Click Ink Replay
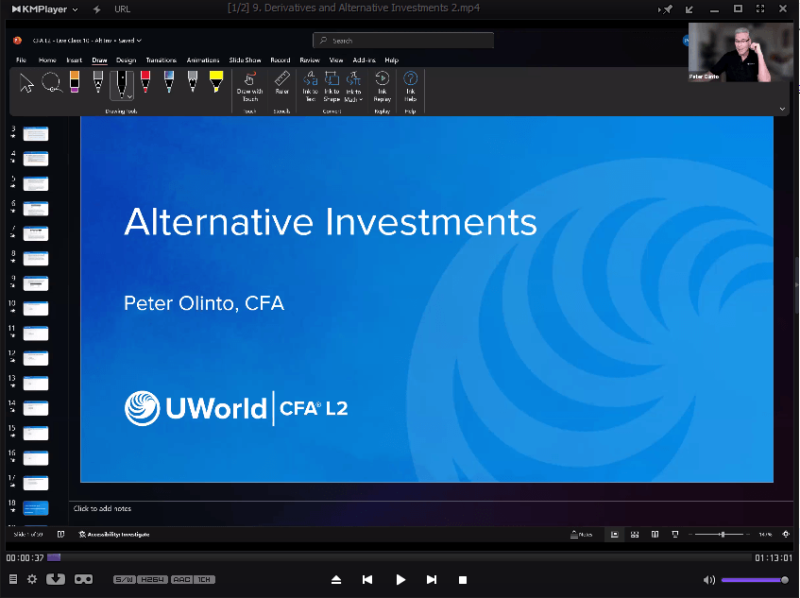Image resolution: width=800 pixels, height=598 pixels. 382,87
